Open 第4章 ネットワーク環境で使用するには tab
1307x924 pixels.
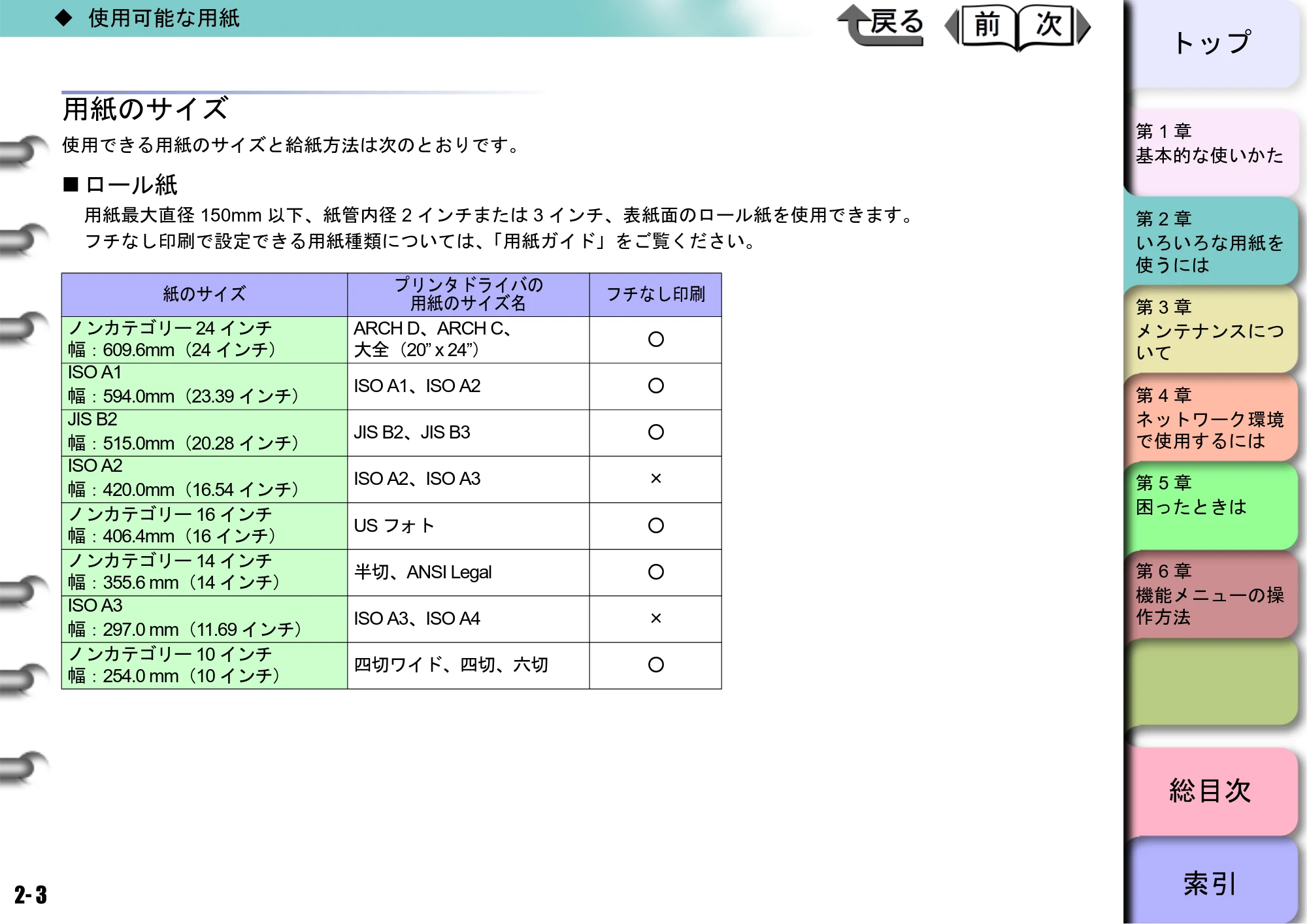point(1212,418)
